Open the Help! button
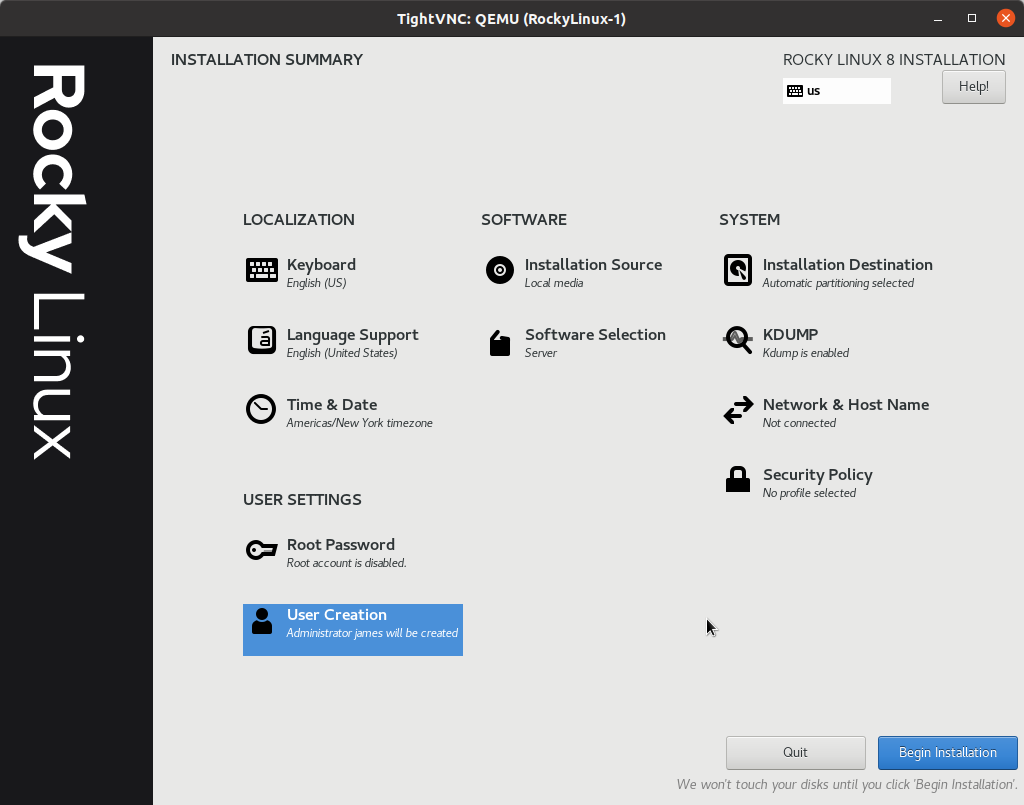Viewport: 1024px width, 805px height. point(973,87)
